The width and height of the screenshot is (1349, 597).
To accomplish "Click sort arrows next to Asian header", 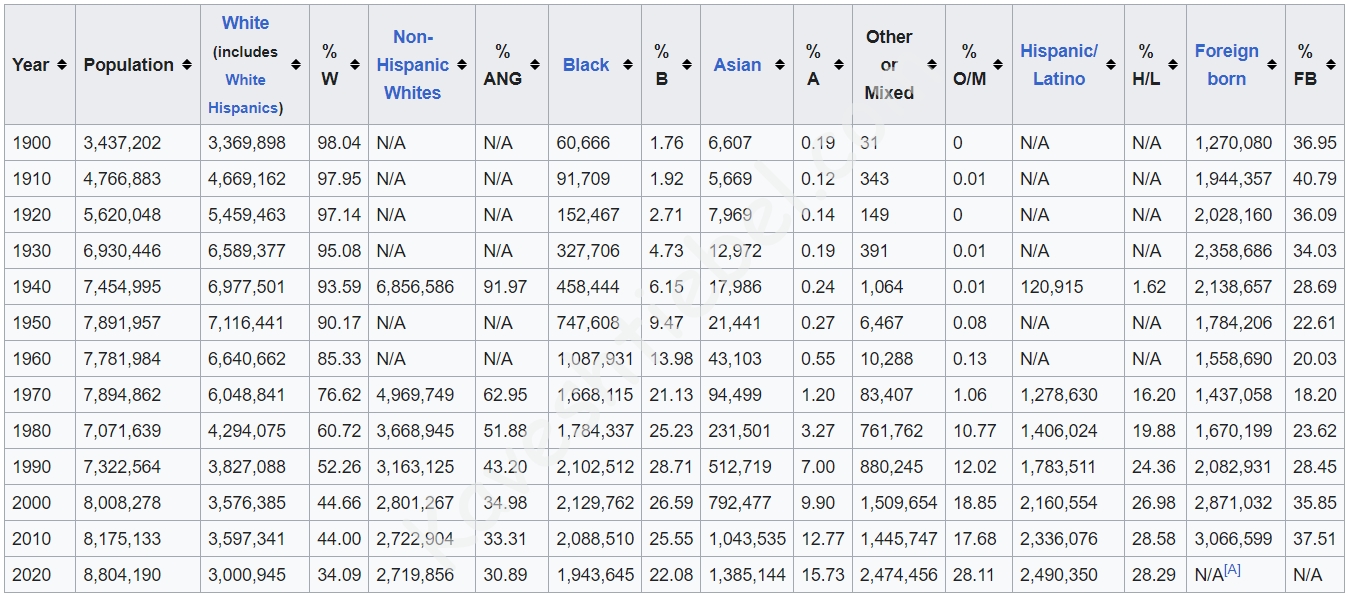I will 780,65.
